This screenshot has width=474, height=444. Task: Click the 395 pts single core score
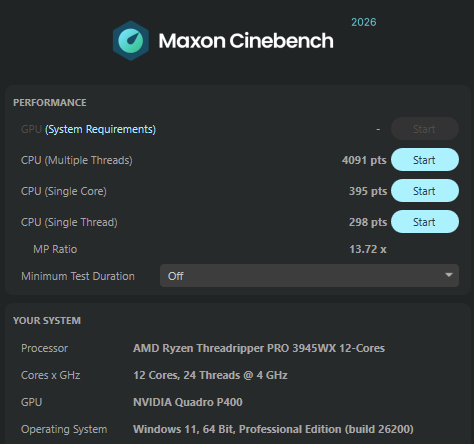368,191
